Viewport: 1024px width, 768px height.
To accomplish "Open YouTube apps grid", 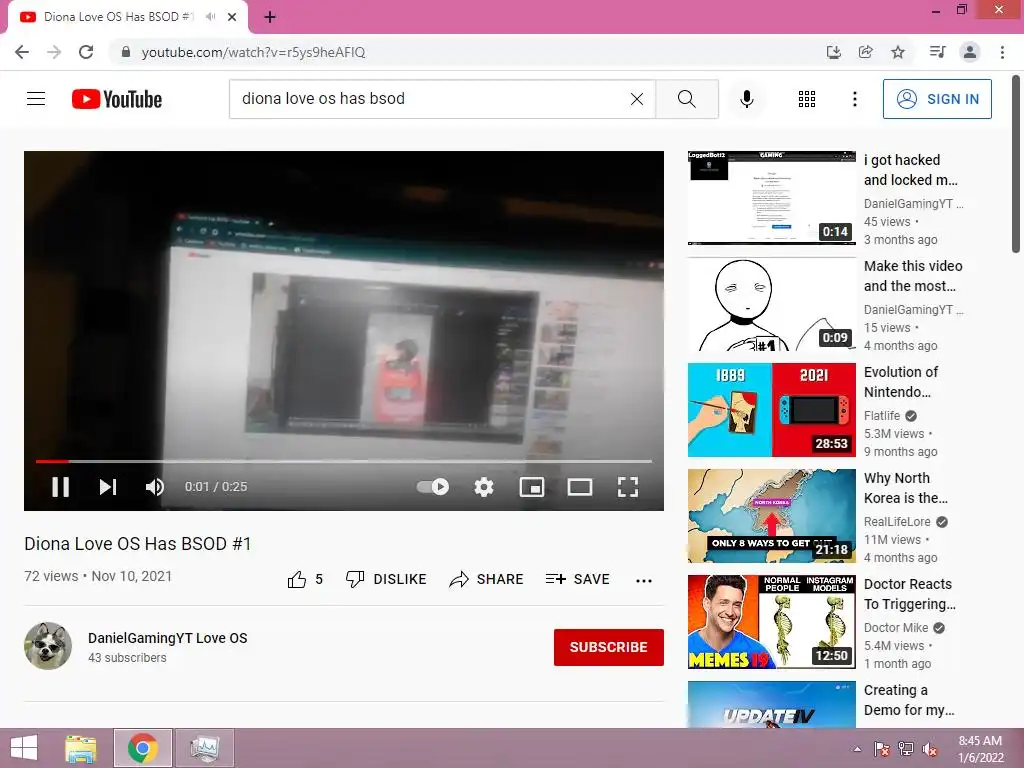I will pos(807,99).
